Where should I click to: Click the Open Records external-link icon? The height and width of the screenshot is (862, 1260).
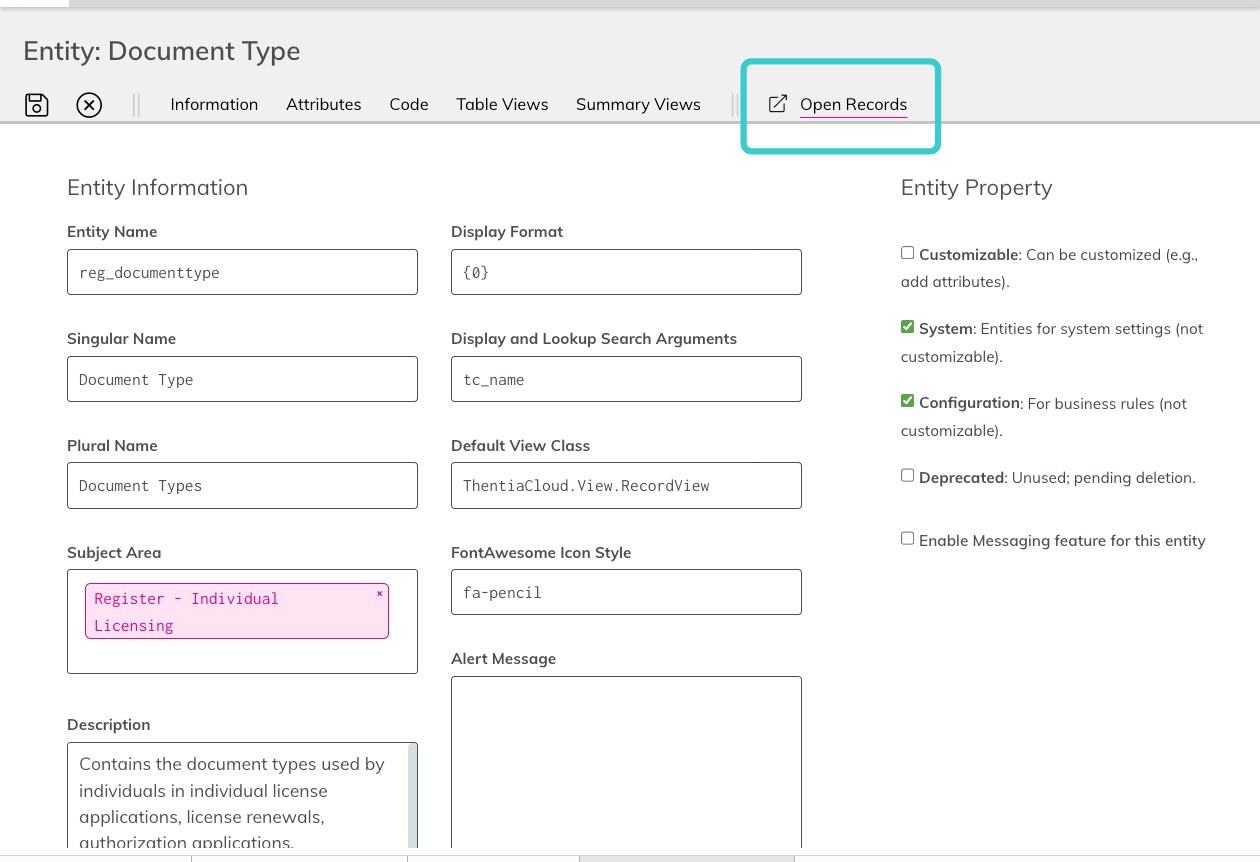coord(778,104)
